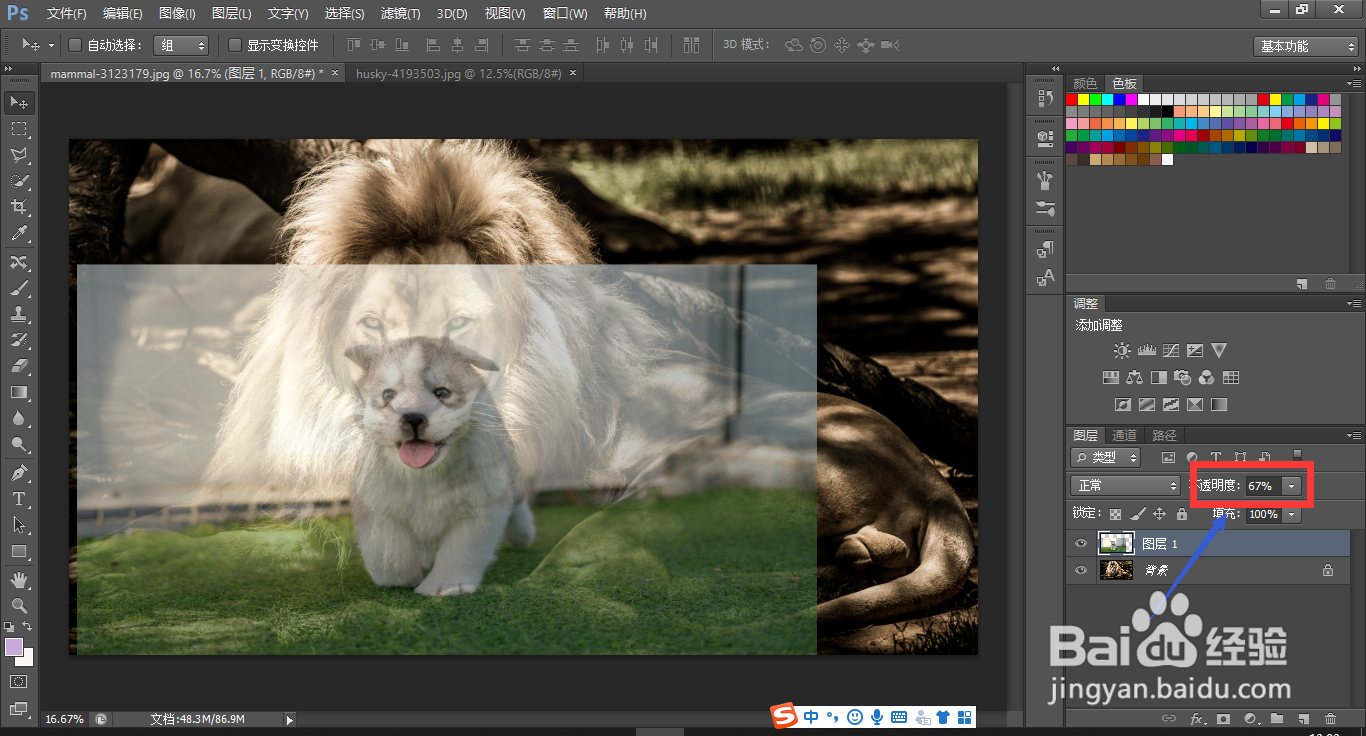Select the Crop tool
Image resolution: width=1366 pixels, height=736 pixels.
pyautogui.click(x=18, y=208)
